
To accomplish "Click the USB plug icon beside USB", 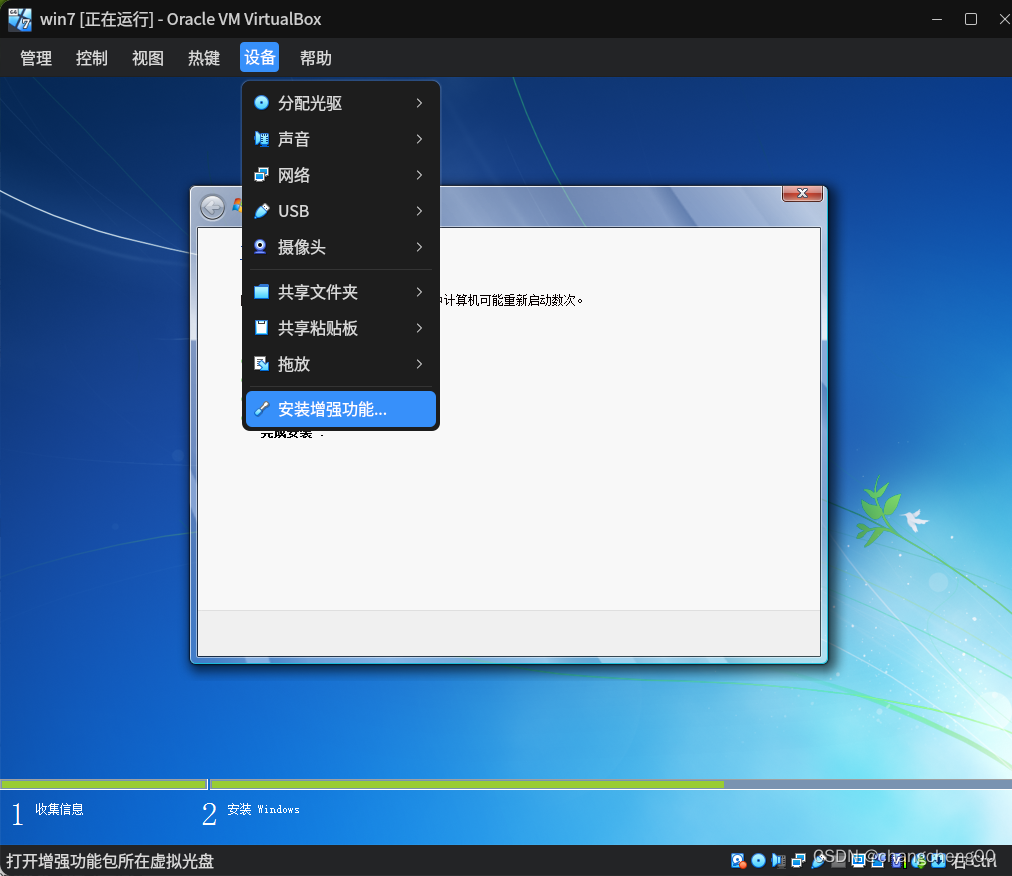I will [261, 211].
